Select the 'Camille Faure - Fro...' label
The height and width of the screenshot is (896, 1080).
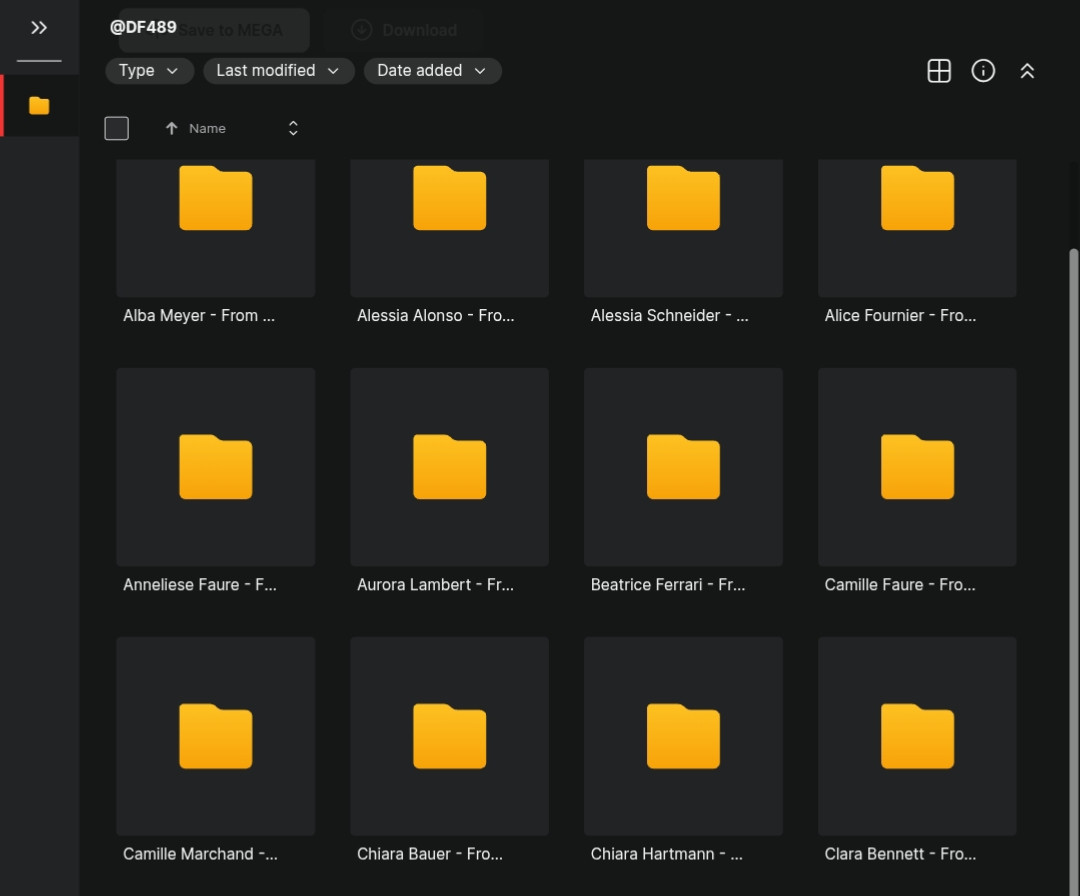[900, 585]
